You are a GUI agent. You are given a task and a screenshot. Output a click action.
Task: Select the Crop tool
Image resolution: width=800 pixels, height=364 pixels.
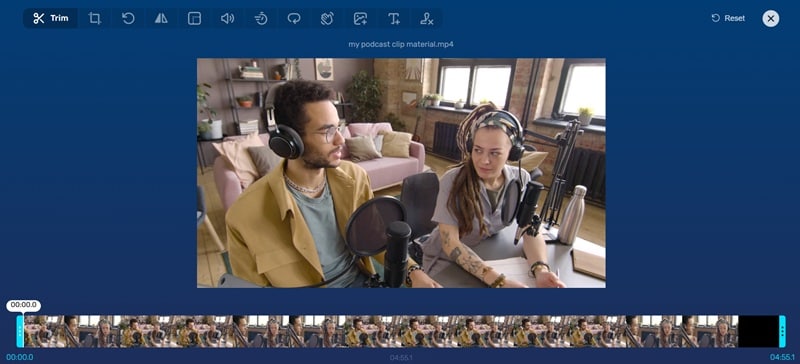click(x=94, y=18)
